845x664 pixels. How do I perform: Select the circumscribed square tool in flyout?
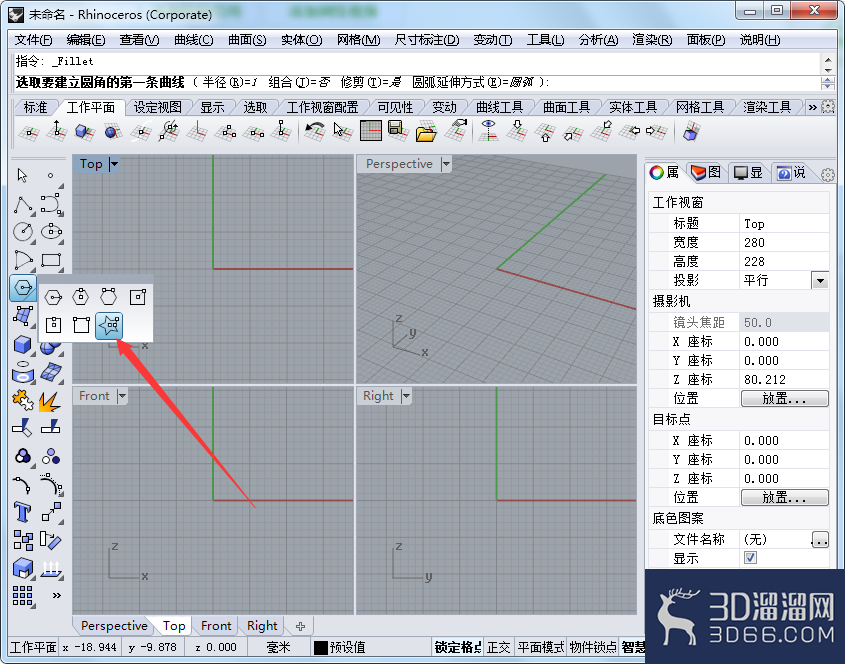(x=53, y=325)
